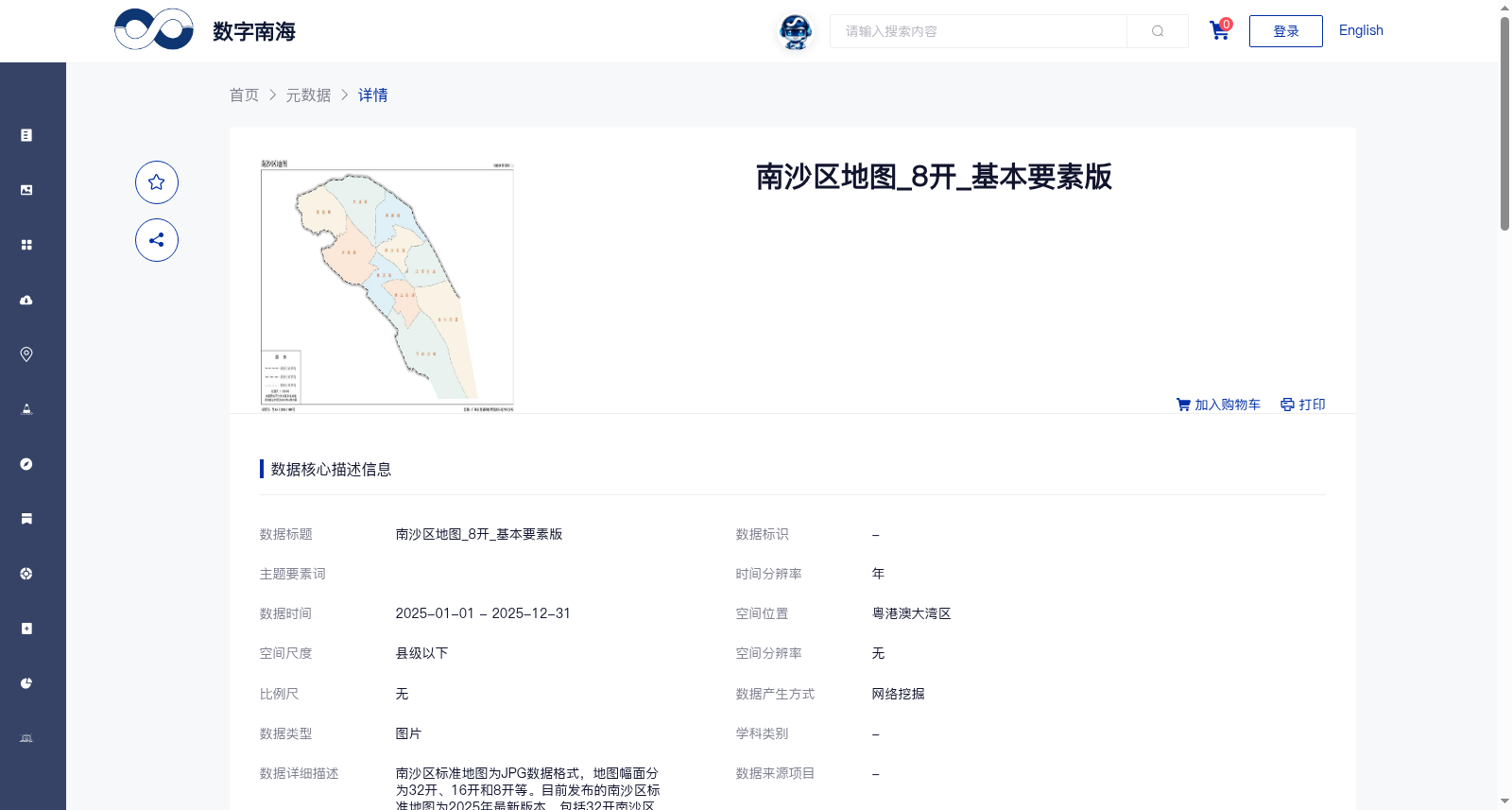Image resolution: width=1512 pixels, height=810 pixels.
Task: Click 加入购物车 add to cart
Action: tap(1218, 405)
